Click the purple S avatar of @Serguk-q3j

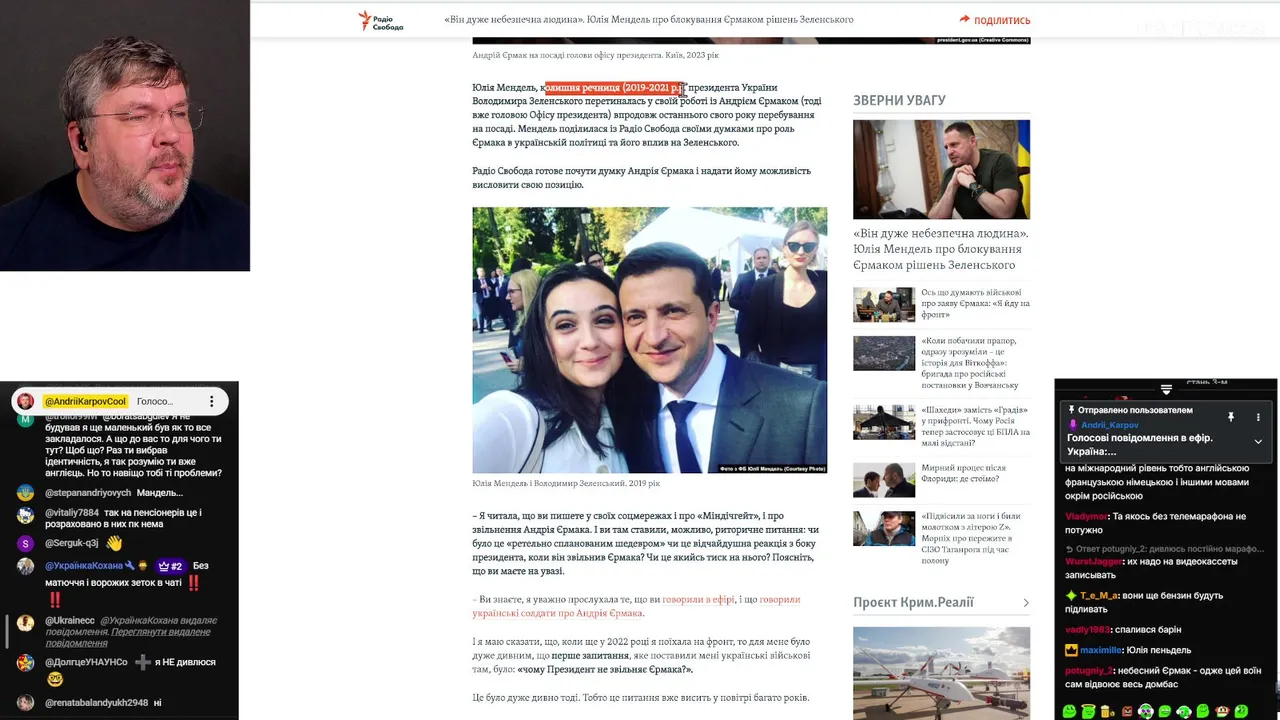pos(26,543)
